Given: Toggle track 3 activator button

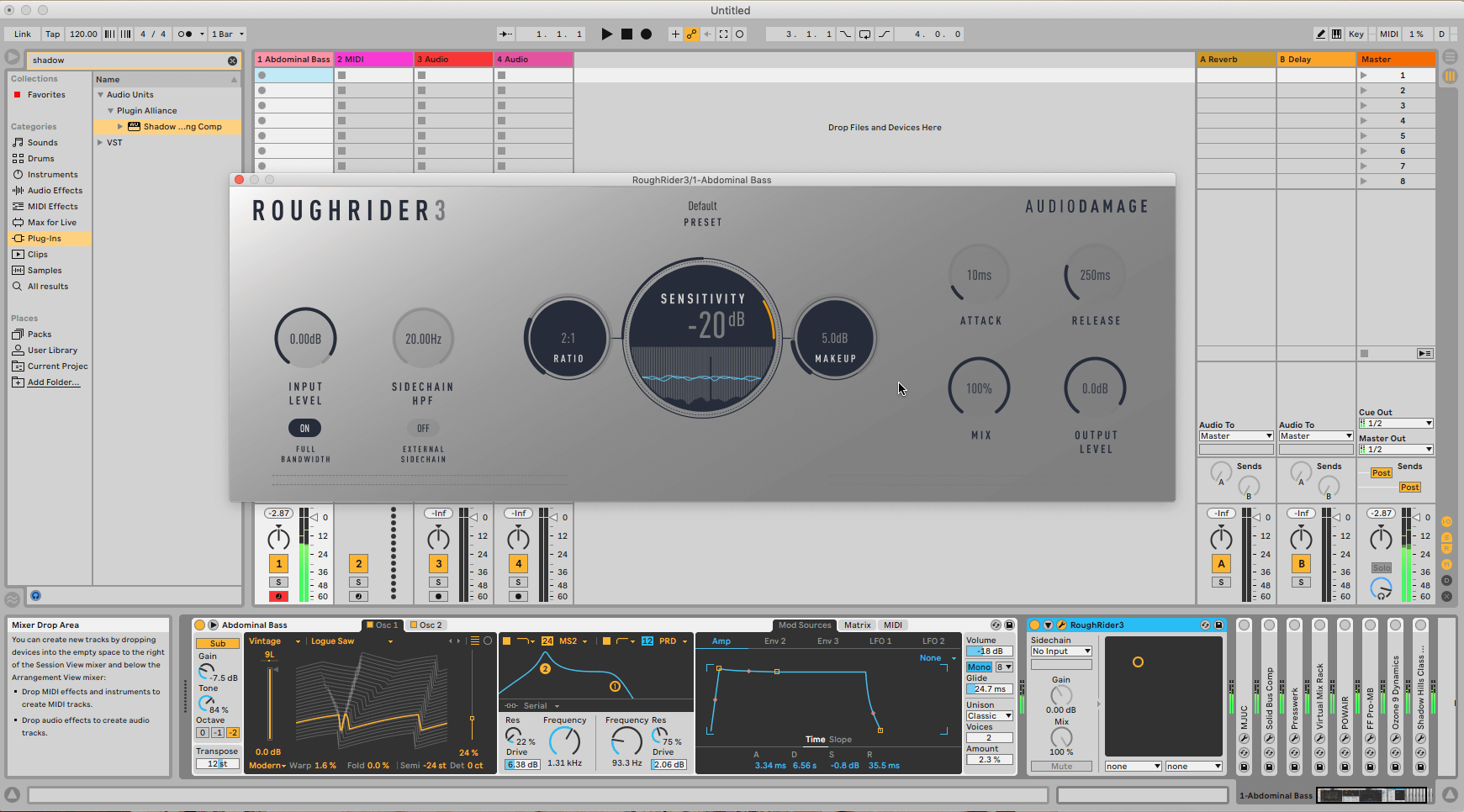Looking at the screenshot, I should 438,564.
